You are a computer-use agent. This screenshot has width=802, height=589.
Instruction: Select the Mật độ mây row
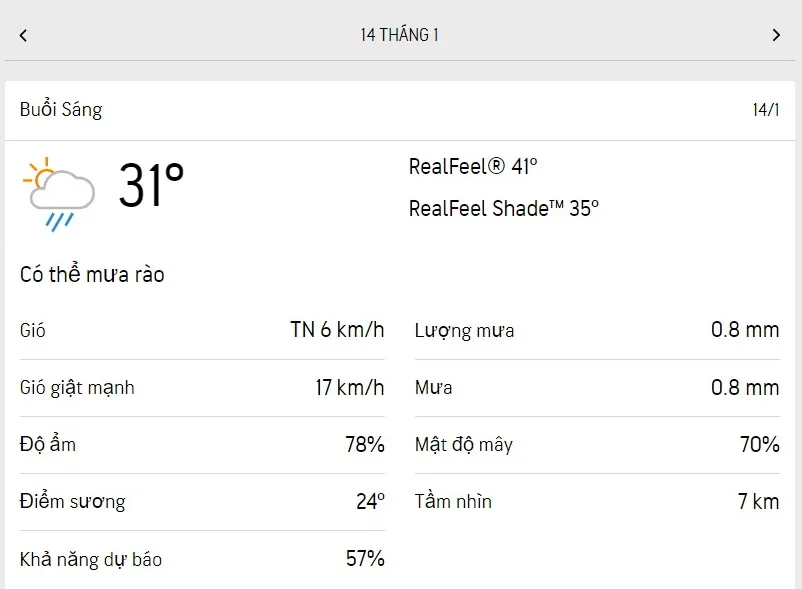tap(596, 444)
